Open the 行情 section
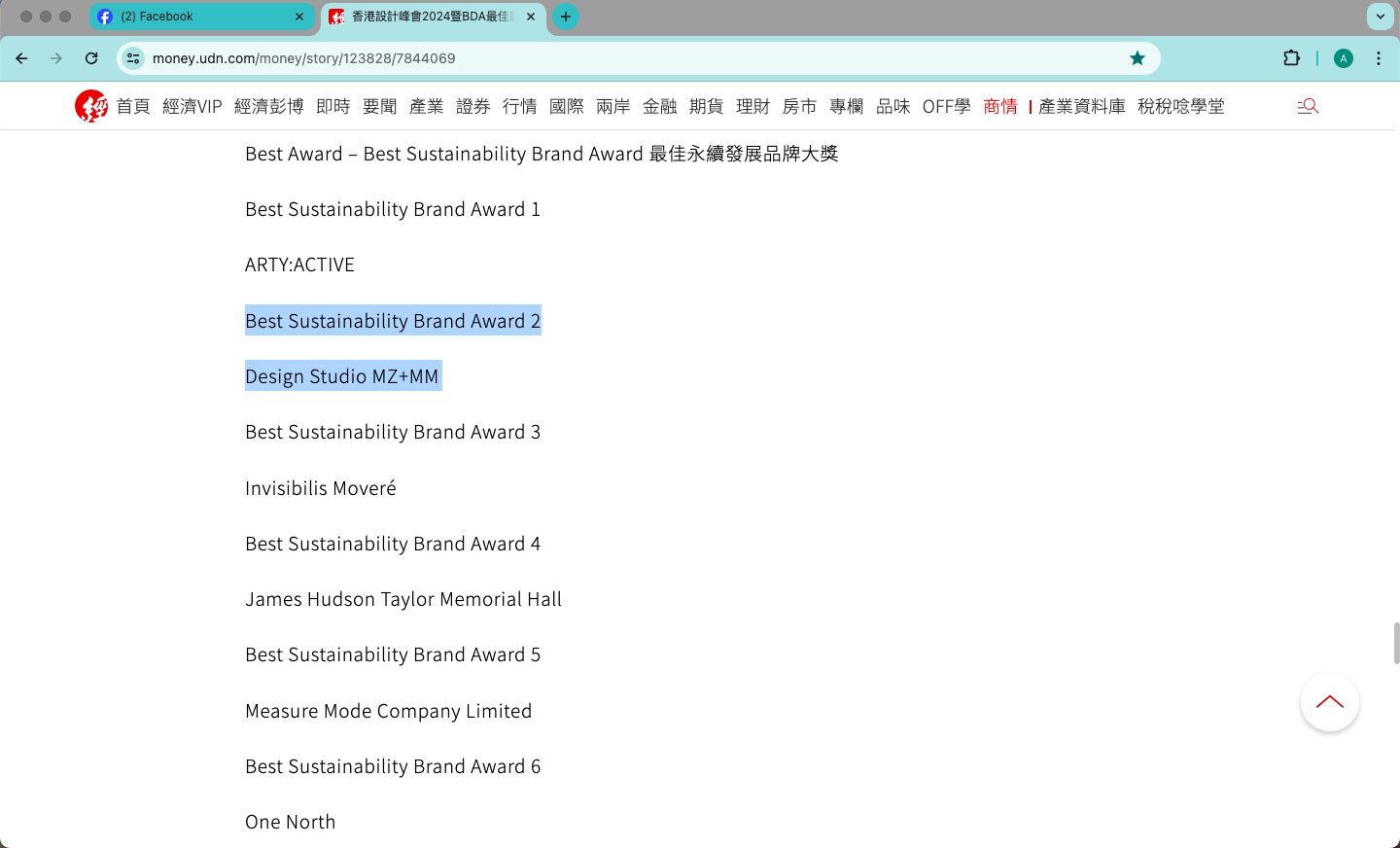Screen dimensions: 1400x848 [520, 106]
